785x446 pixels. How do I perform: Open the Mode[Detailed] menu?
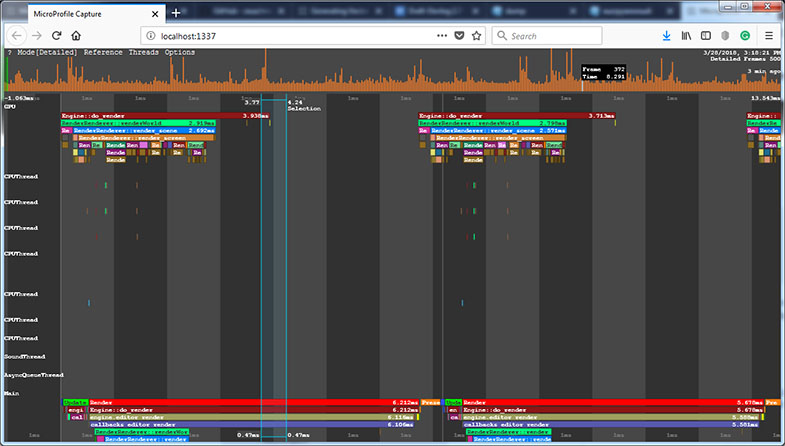click(x=47, y=52)
